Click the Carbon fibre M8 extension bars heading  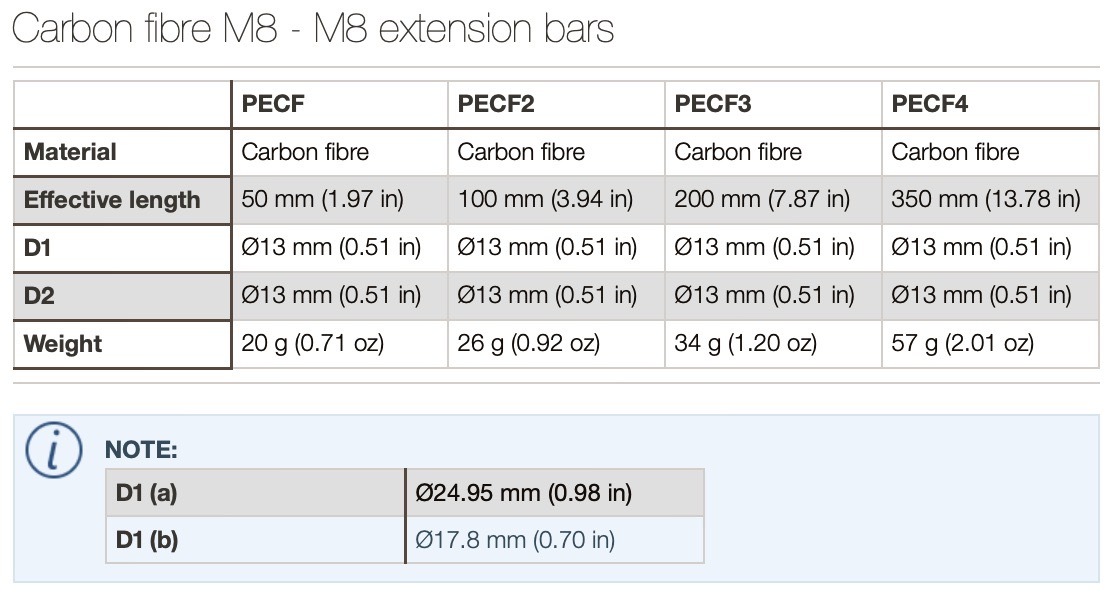pos(312,29)
